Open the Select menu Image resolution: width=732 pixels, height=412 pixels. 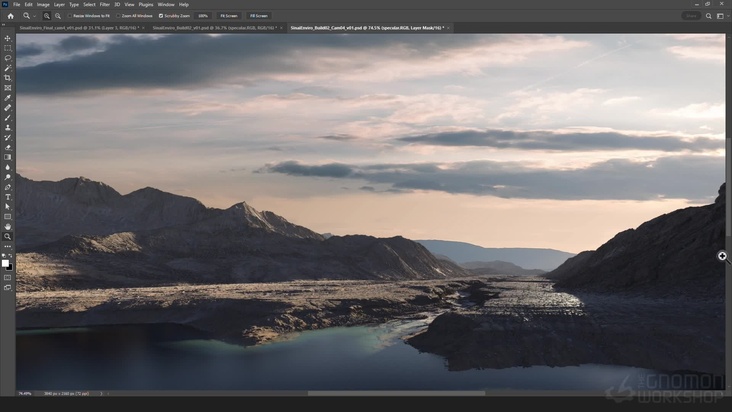tap(89, 5)
